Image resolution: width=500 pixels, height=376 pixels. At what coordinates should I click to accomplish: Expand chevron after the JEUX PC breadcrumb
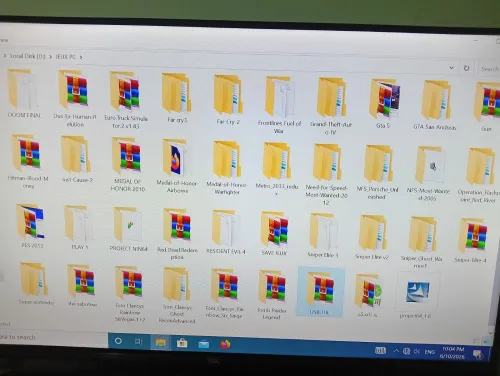coord(81,57)
